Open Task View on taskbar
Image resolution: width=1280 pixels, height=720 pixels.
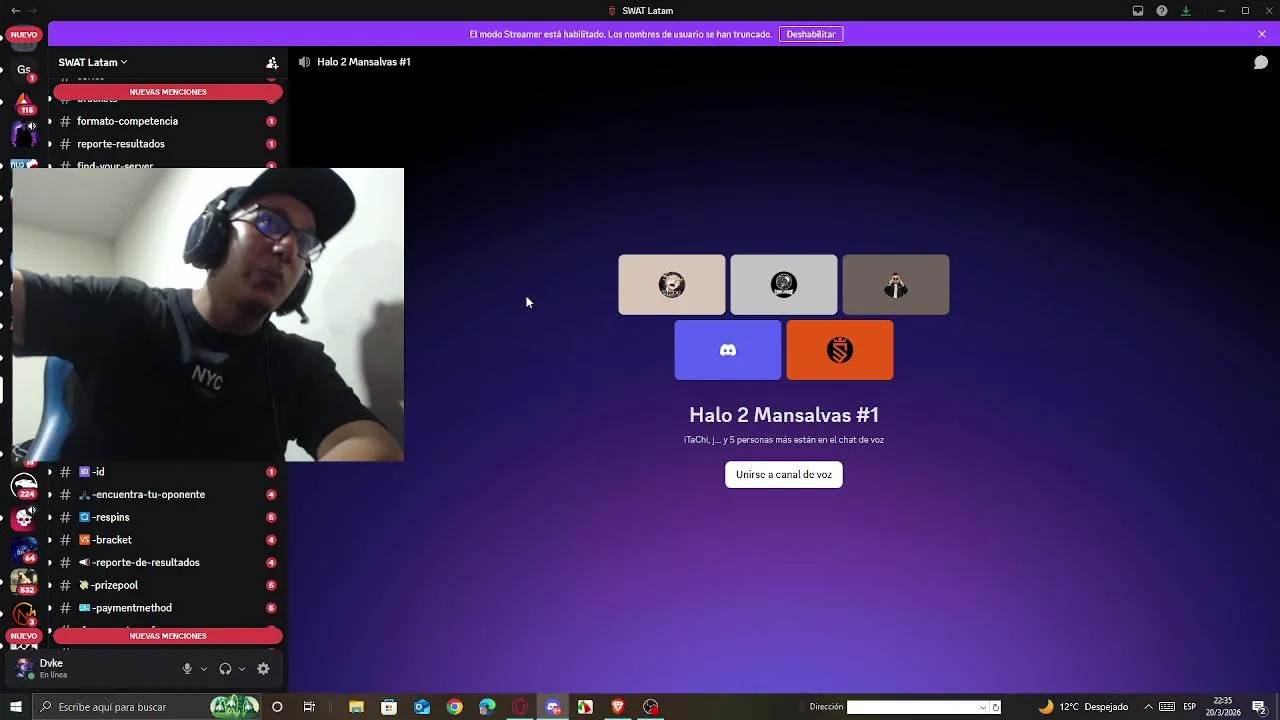click(309, 707)
